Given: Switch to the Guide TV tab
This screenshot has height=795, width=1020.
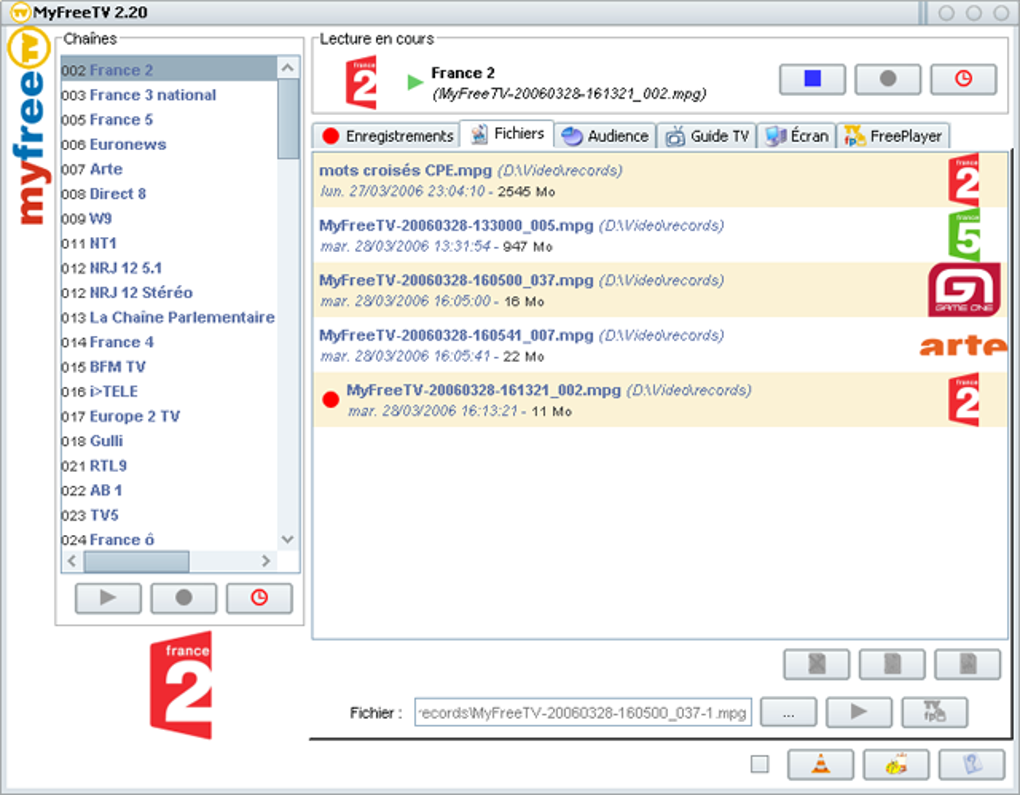Looking at the screenshot, I should [x=706, y=136].
